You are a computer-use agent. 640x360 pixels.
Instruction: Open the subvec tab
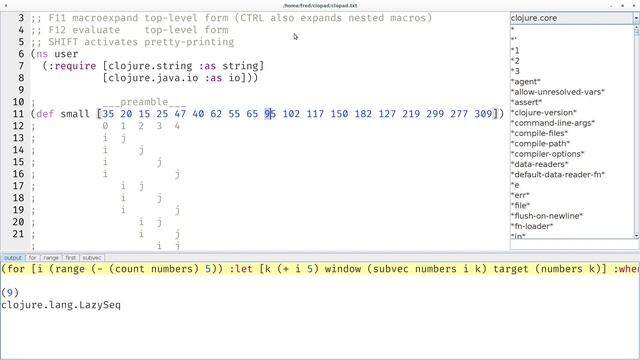pyautogui.click(x=92, y=258)
